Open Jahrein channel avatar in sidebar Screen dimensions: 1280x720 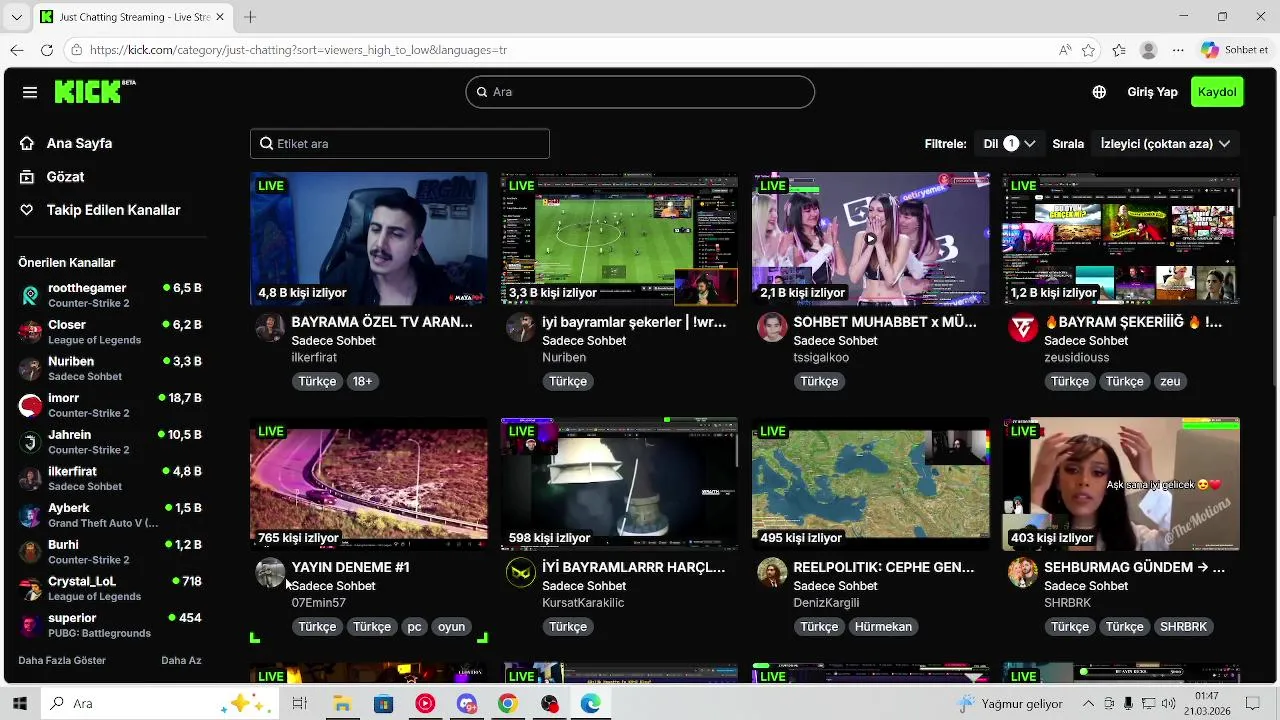click(x=30, y=442)
